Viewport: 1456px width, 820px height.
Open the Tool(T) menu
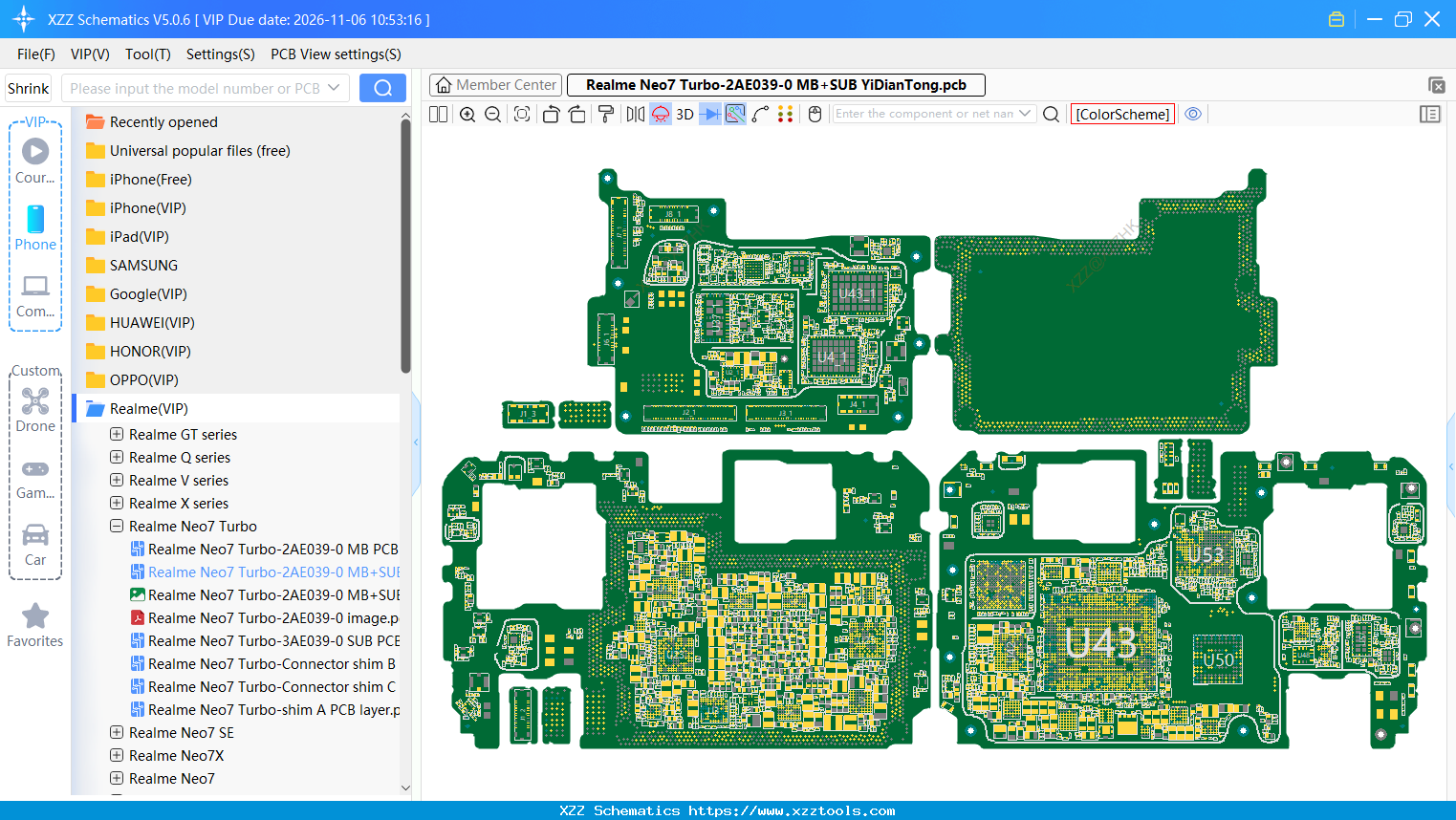tap(148, 54)
